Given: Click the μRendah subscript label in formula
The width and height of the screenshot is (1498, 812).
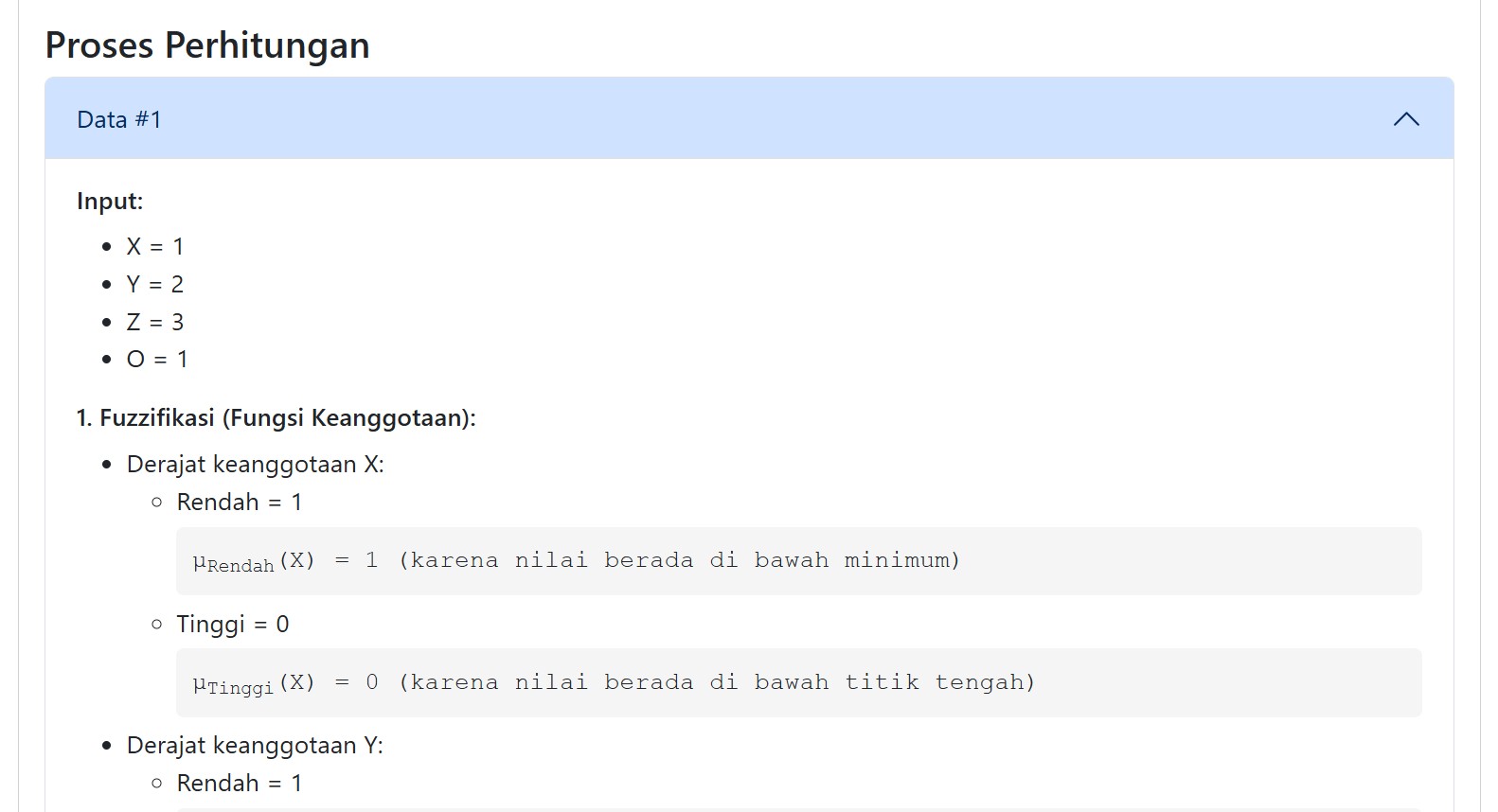Looking at the screenshot, I should click(233, 563).
